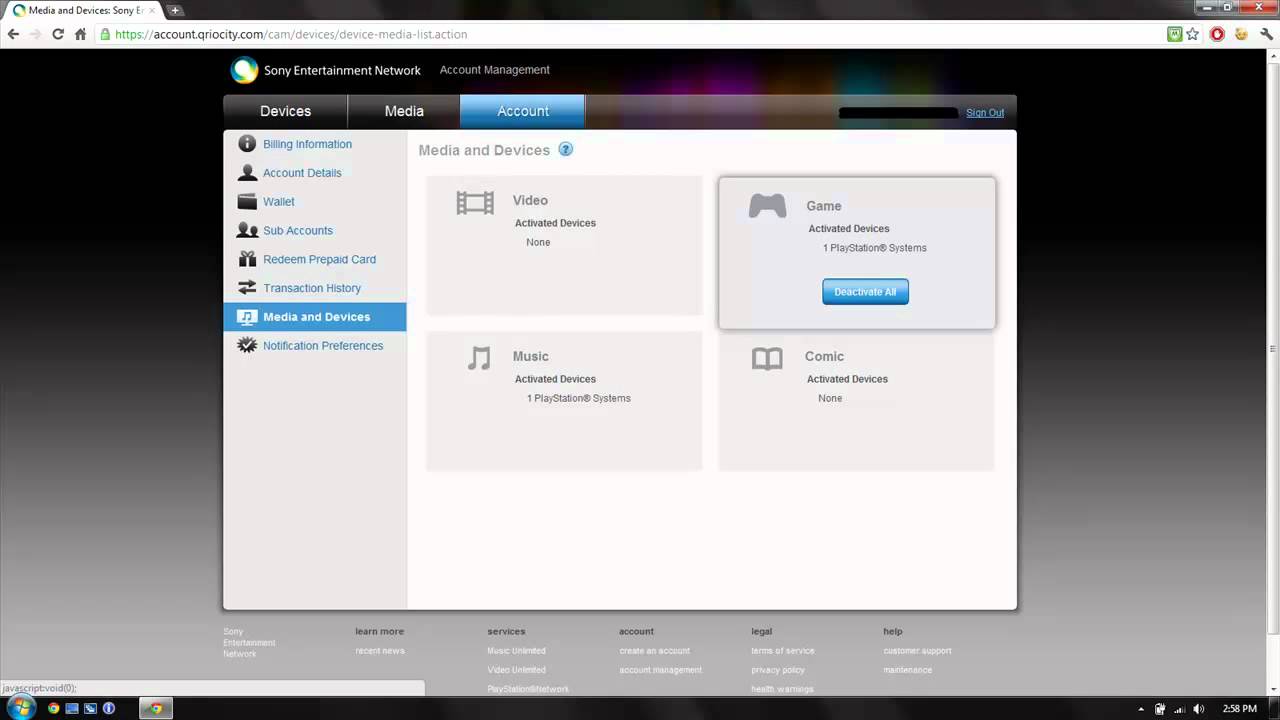Click the terms of service footer link
Image resolution: width=1280 pixels, height=720 pixels.
click(x=783, y=651)
